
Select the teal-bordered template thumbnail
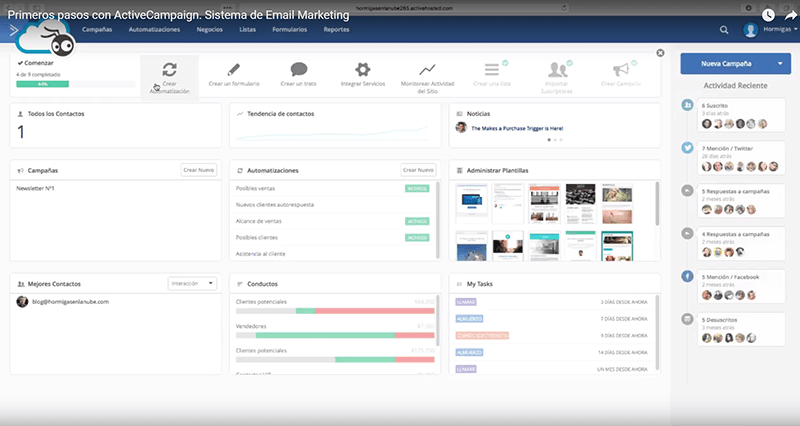[x=617, y=246]
